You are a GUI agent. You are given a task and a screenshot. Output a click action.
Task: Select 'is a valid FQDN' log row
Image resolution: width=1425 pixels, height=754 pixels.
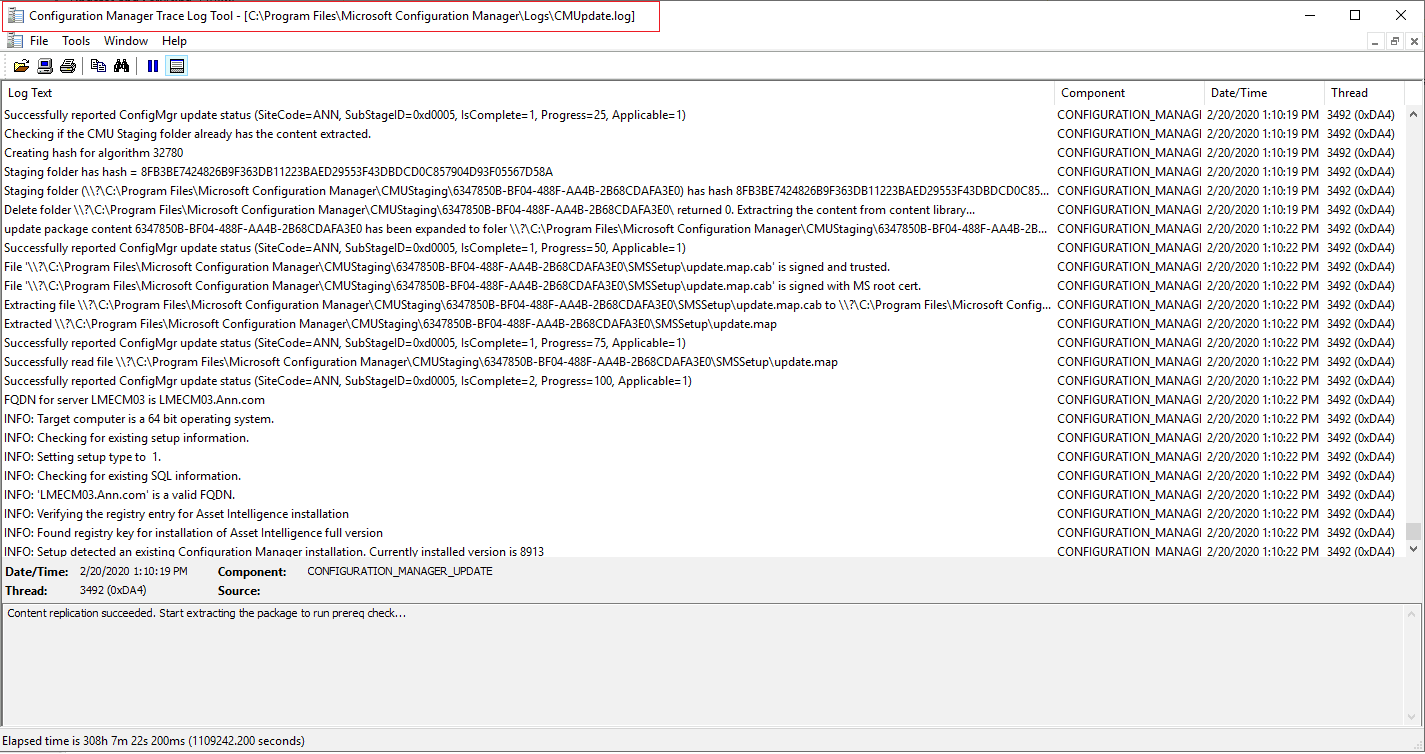[702, 495]
